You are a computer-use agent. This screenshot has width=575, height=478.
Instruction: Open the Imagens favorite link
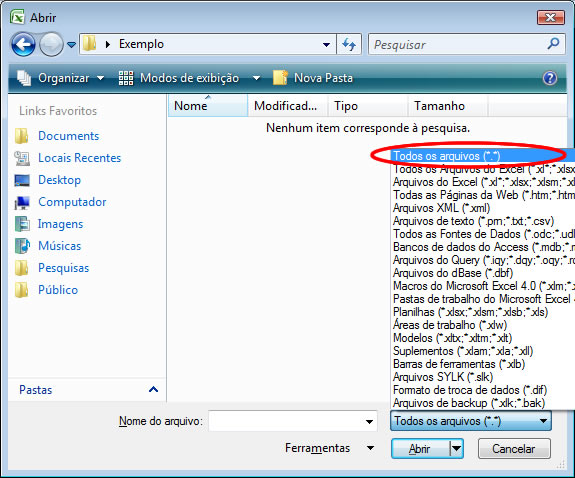pyautogui.click(x=61, y=224)
